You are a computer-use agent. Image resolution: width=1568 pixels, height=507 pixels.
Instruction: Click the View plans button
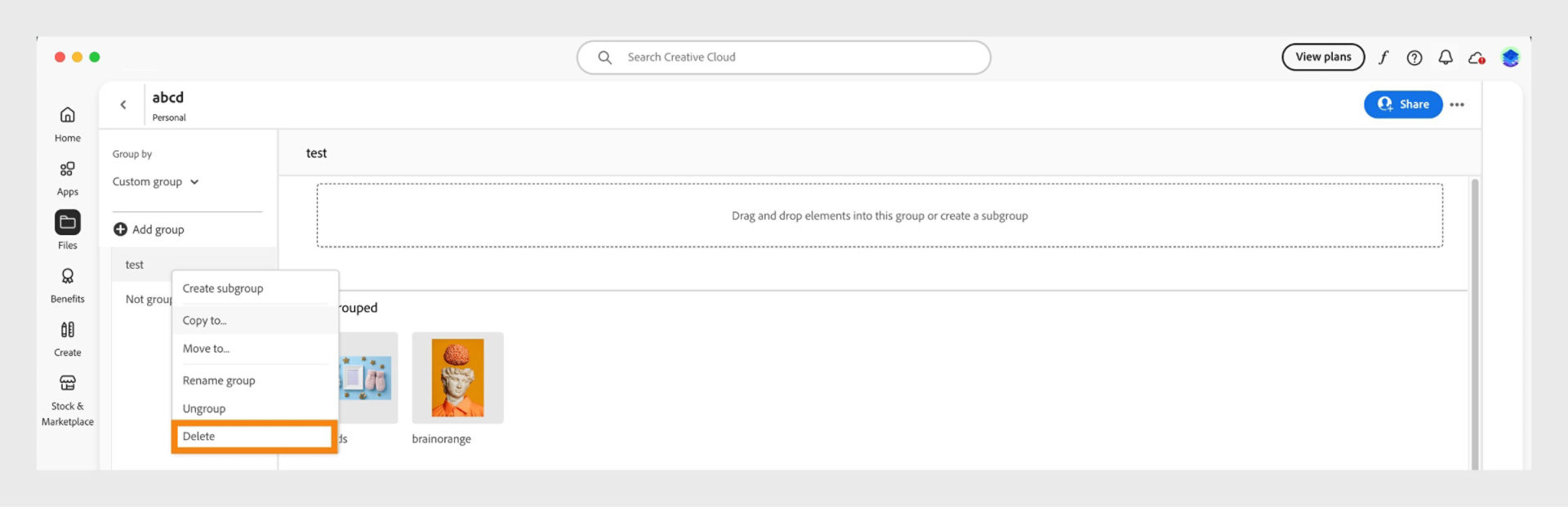[1323, 57]
